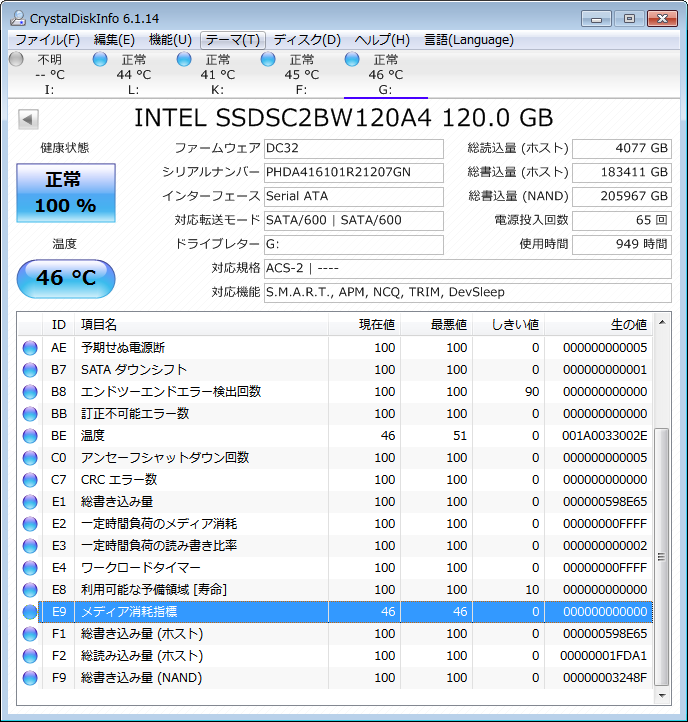Click total host writes value 183411 GB
The height and width of the screenshot is (722, 688).
coord(622,173)
